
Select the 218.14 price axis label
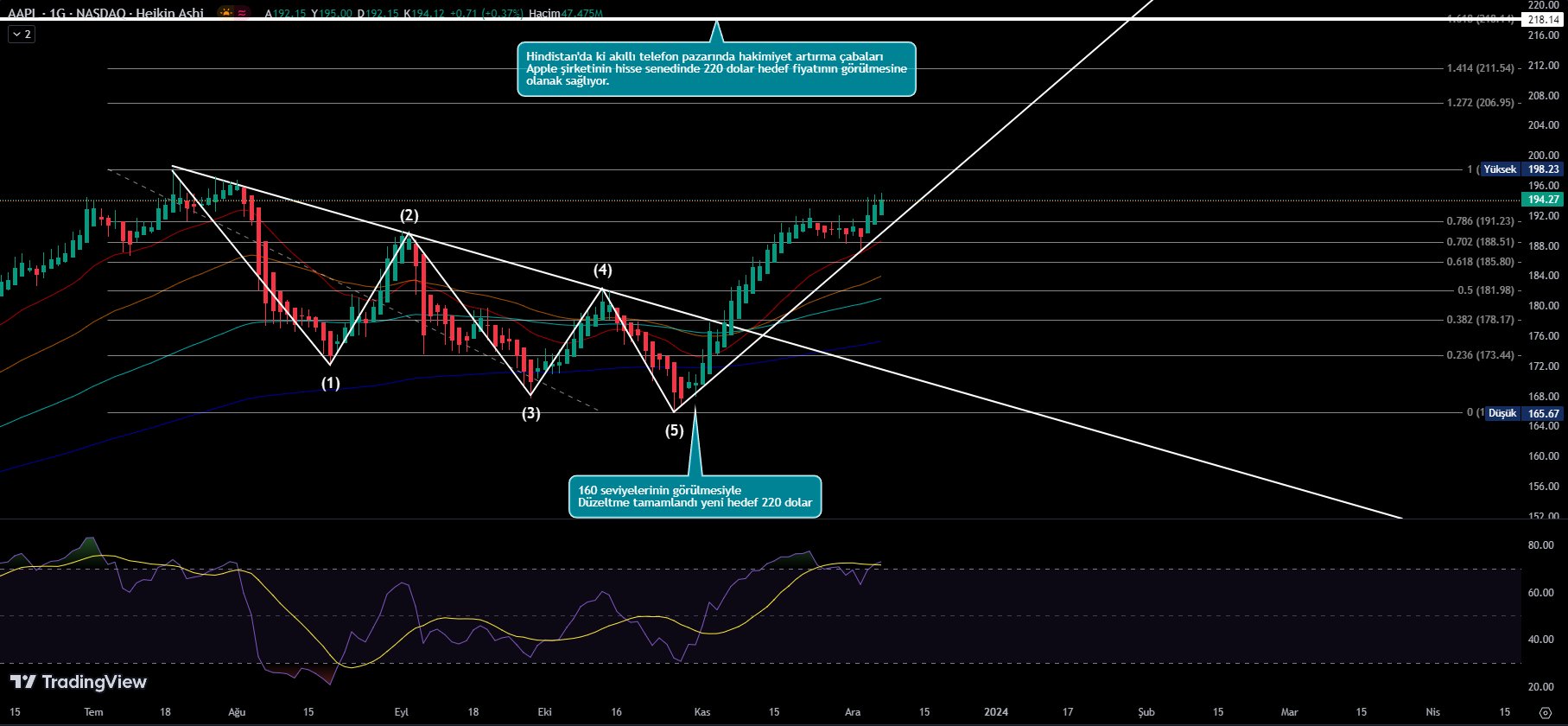coord(1544,19)
